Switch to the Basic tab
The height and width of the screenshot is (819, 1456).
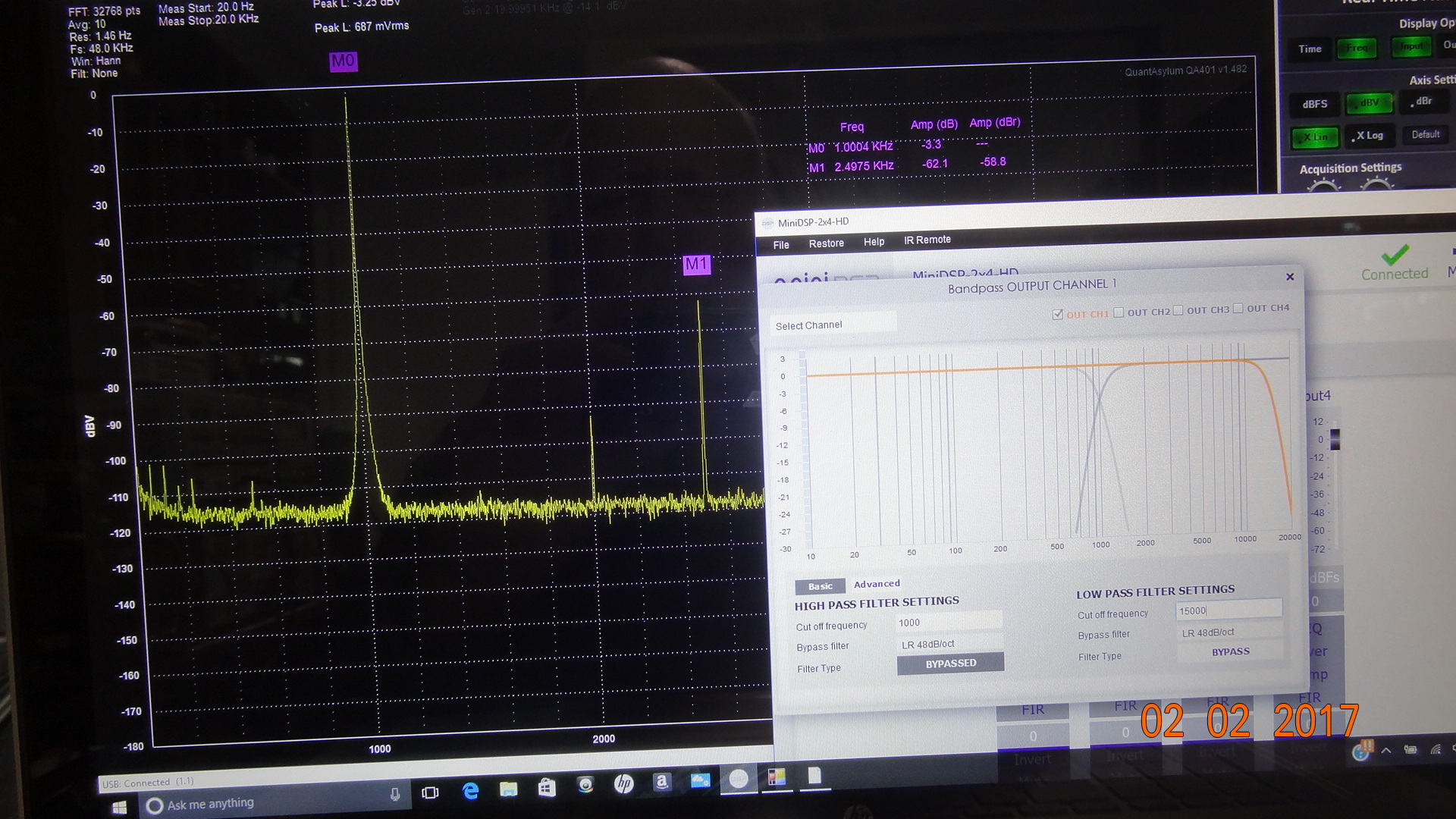pyautogui.click(x=820, y=586)
